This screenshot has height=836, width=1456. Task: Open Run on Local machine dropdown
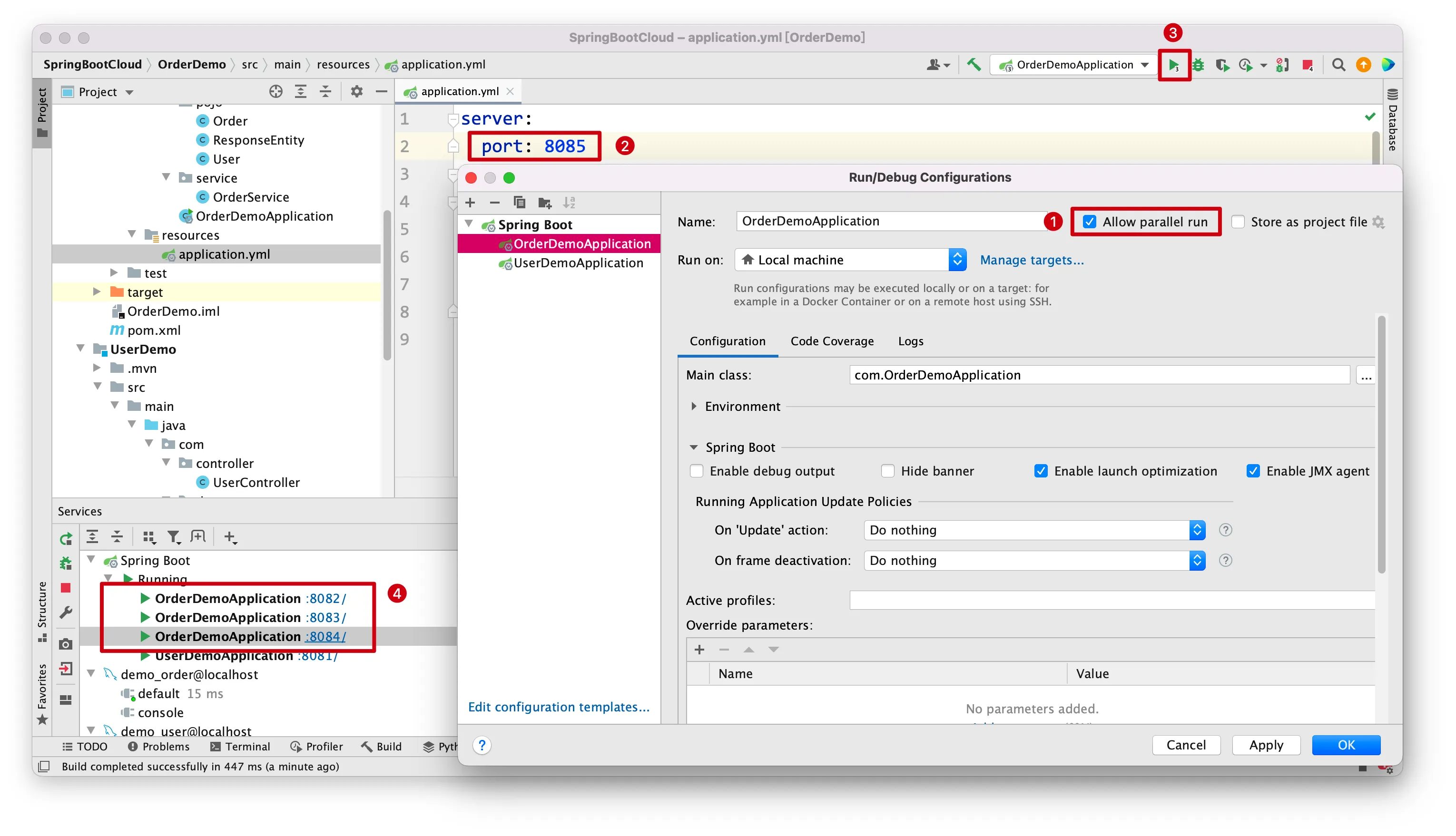click(851, 260)
